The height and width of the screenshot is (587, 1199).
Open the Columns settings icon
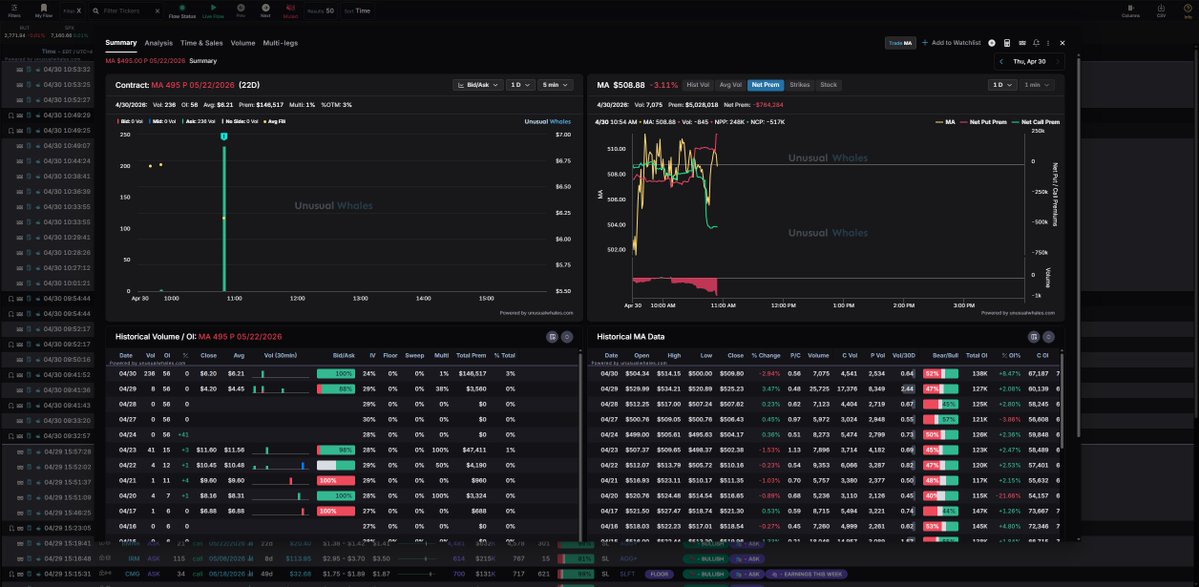[1130, 8]
